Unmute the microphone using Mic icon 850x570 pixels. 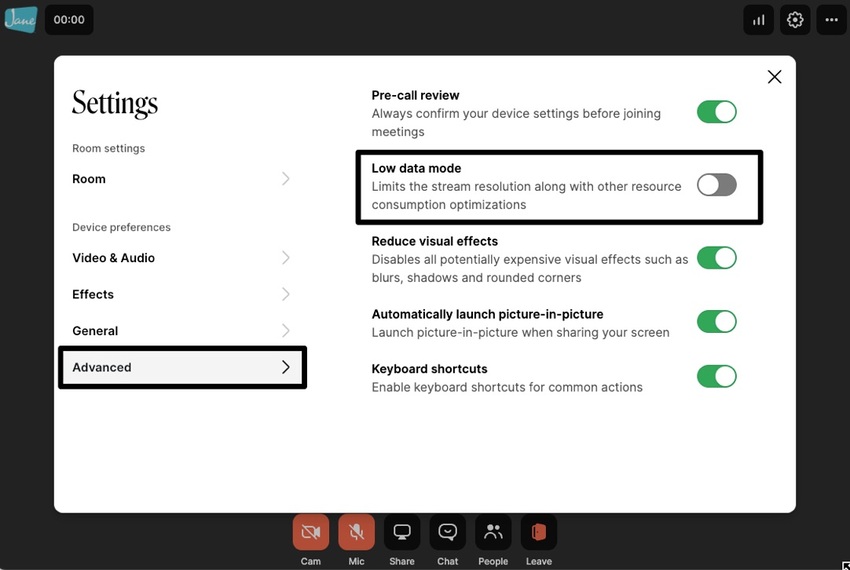356,532
